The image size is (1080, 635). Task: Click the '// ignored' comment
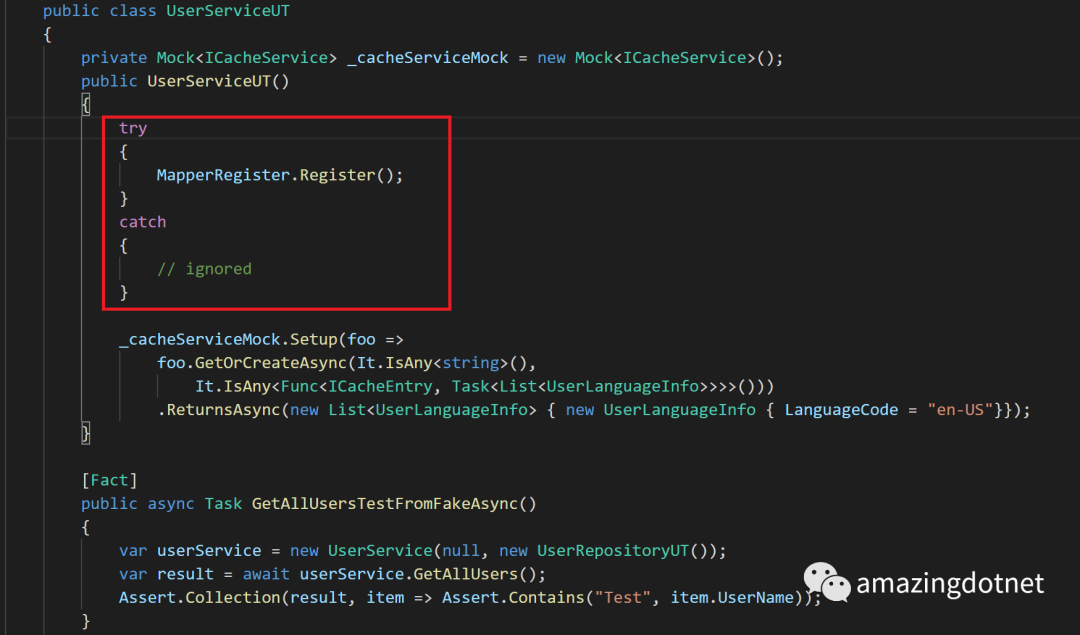pyautogui.click(x=204, y=269)
